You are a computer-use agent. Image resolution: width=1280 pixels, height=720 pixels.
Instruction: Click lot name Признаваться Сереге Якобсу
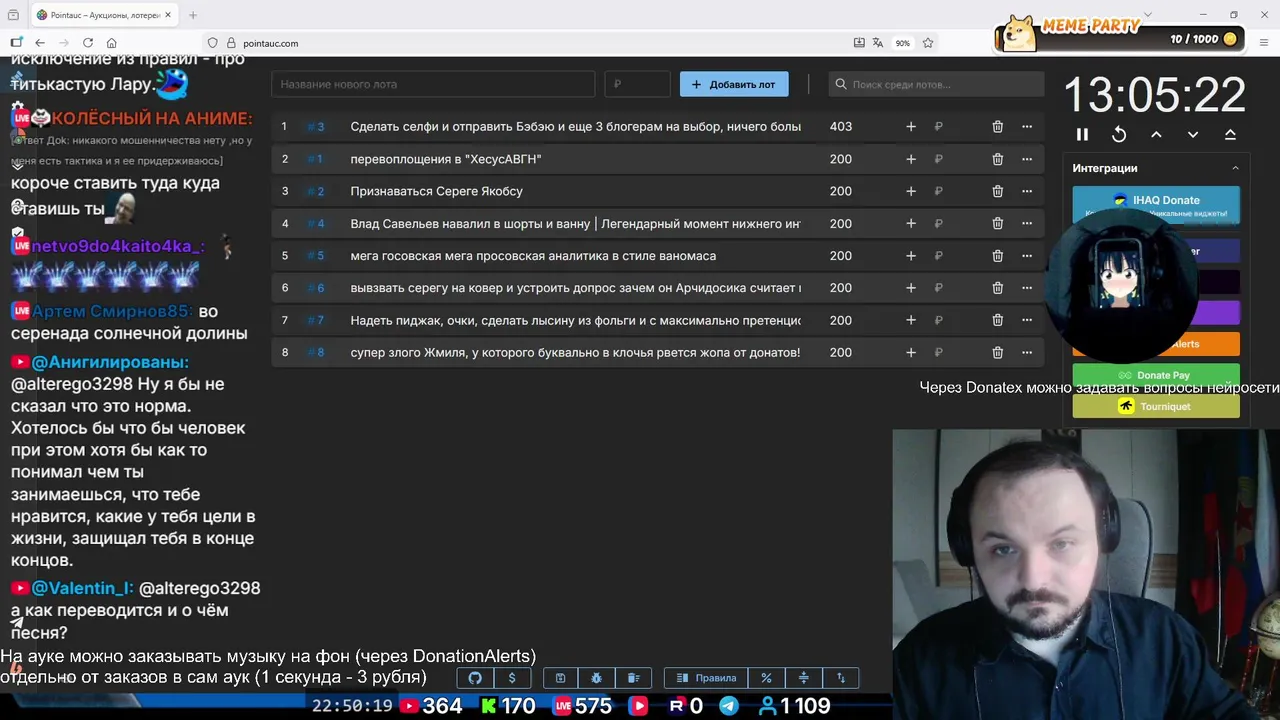[x=437, y=191]
